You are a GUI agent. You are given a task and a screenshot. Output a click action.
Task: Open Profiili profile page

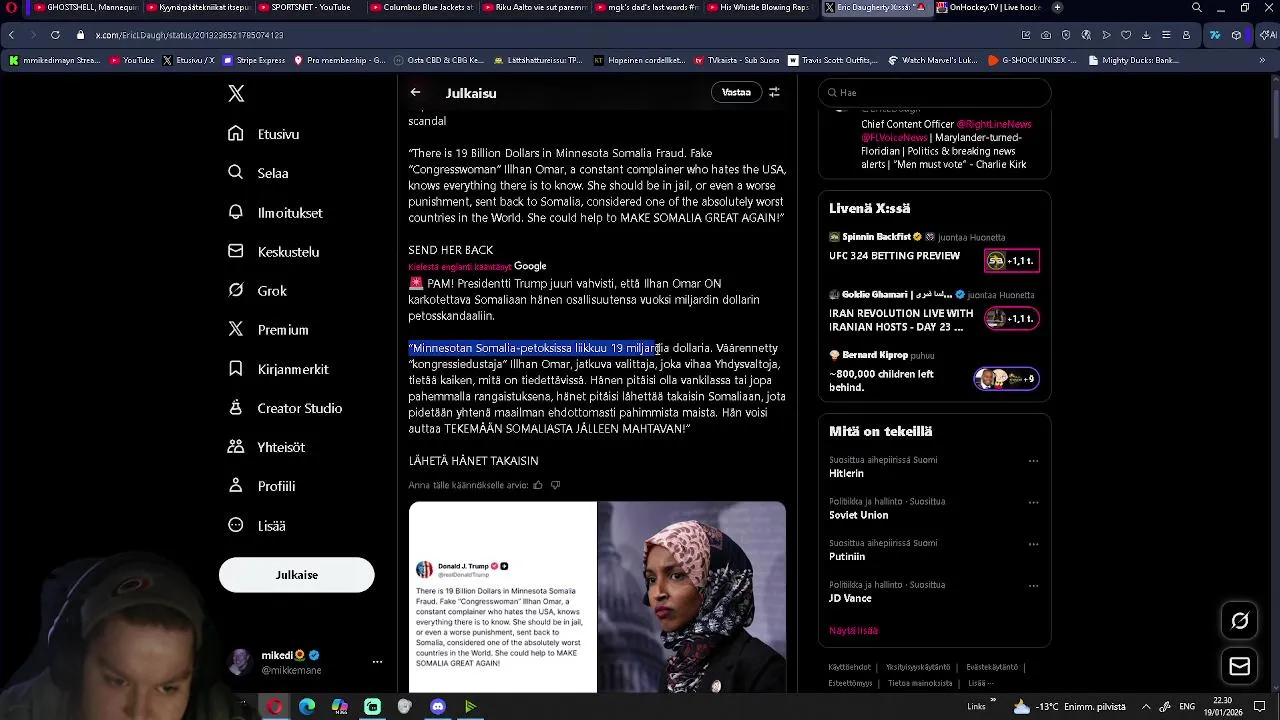tap(261, 486)
